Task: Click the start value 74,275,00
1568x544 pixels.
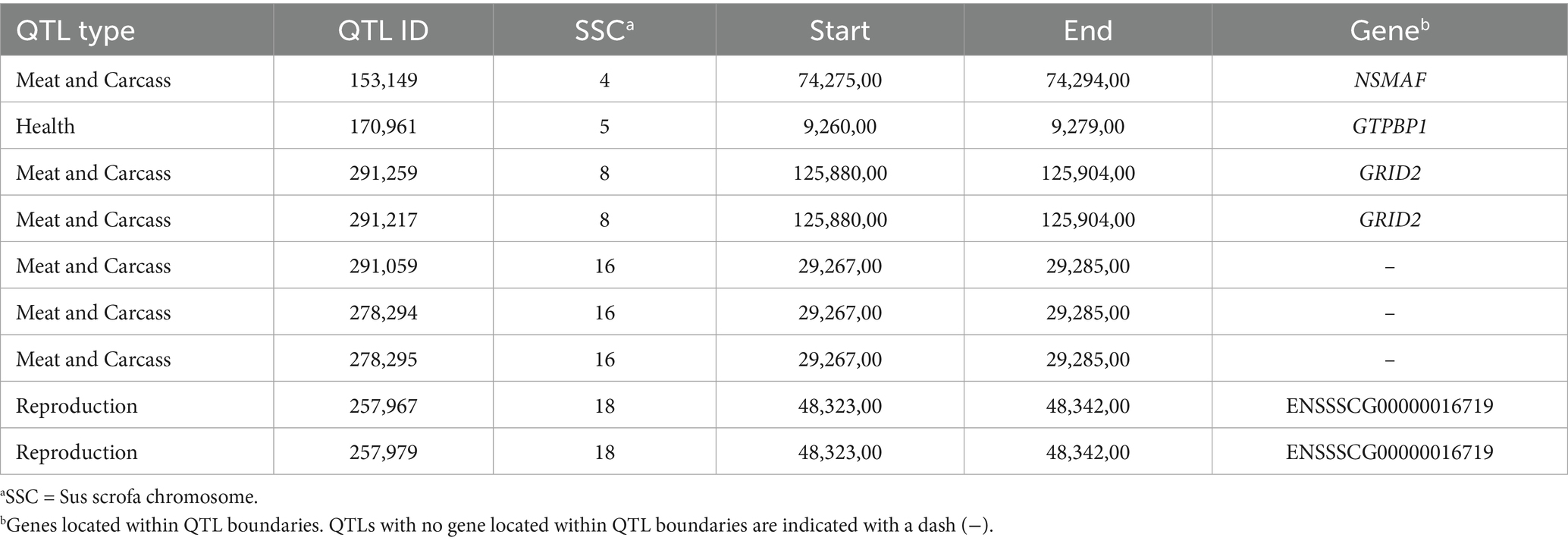Action: [x=839, y=80]
